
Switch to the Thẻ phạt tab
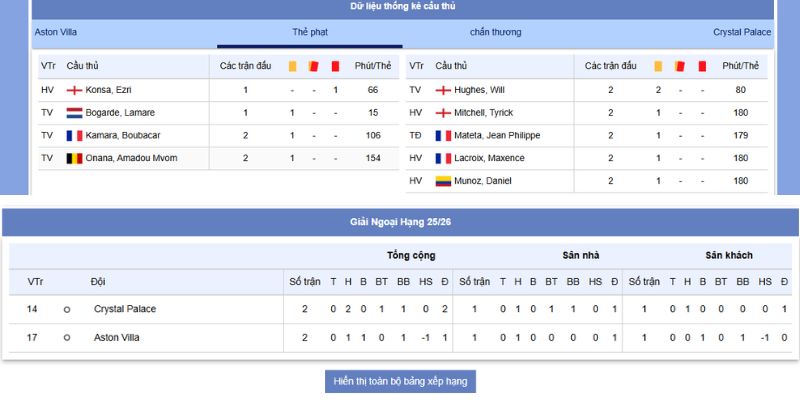pos(310,33)
